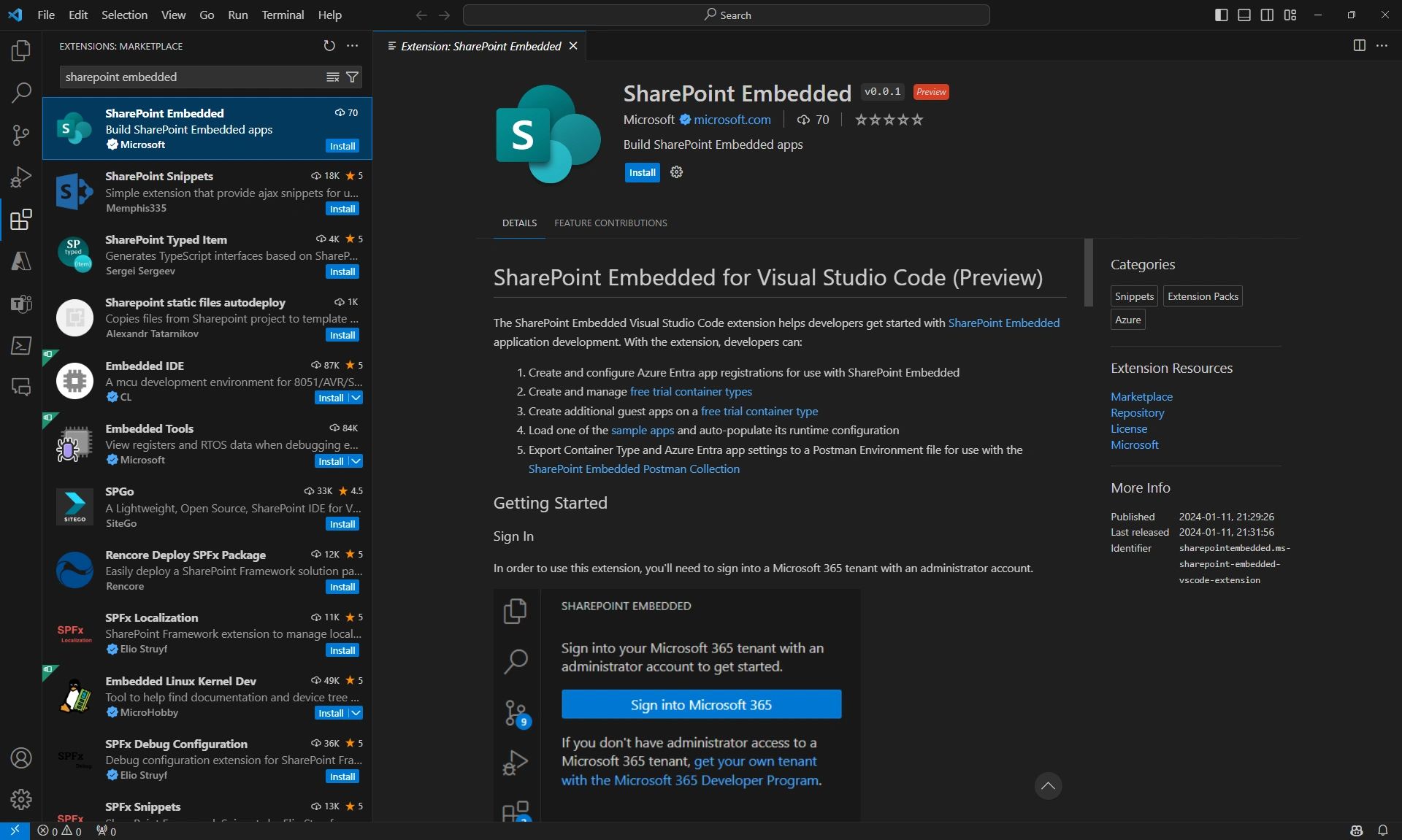1402x840 pixels.
Task: Toggle the primary side bar visibility
Action: (x=1220, y=15)
